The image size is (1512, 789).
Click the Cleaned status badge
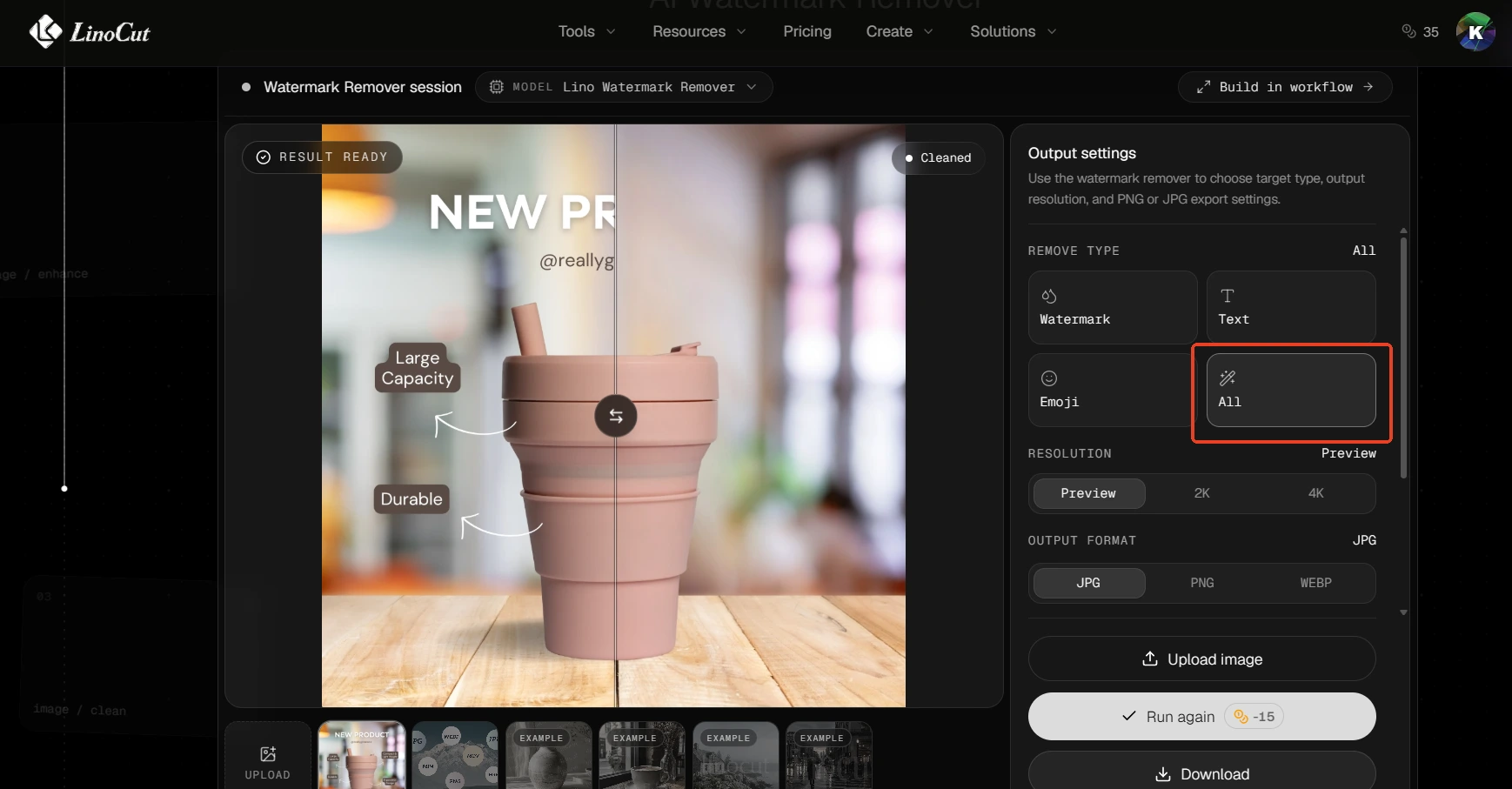tap(938, 158)
